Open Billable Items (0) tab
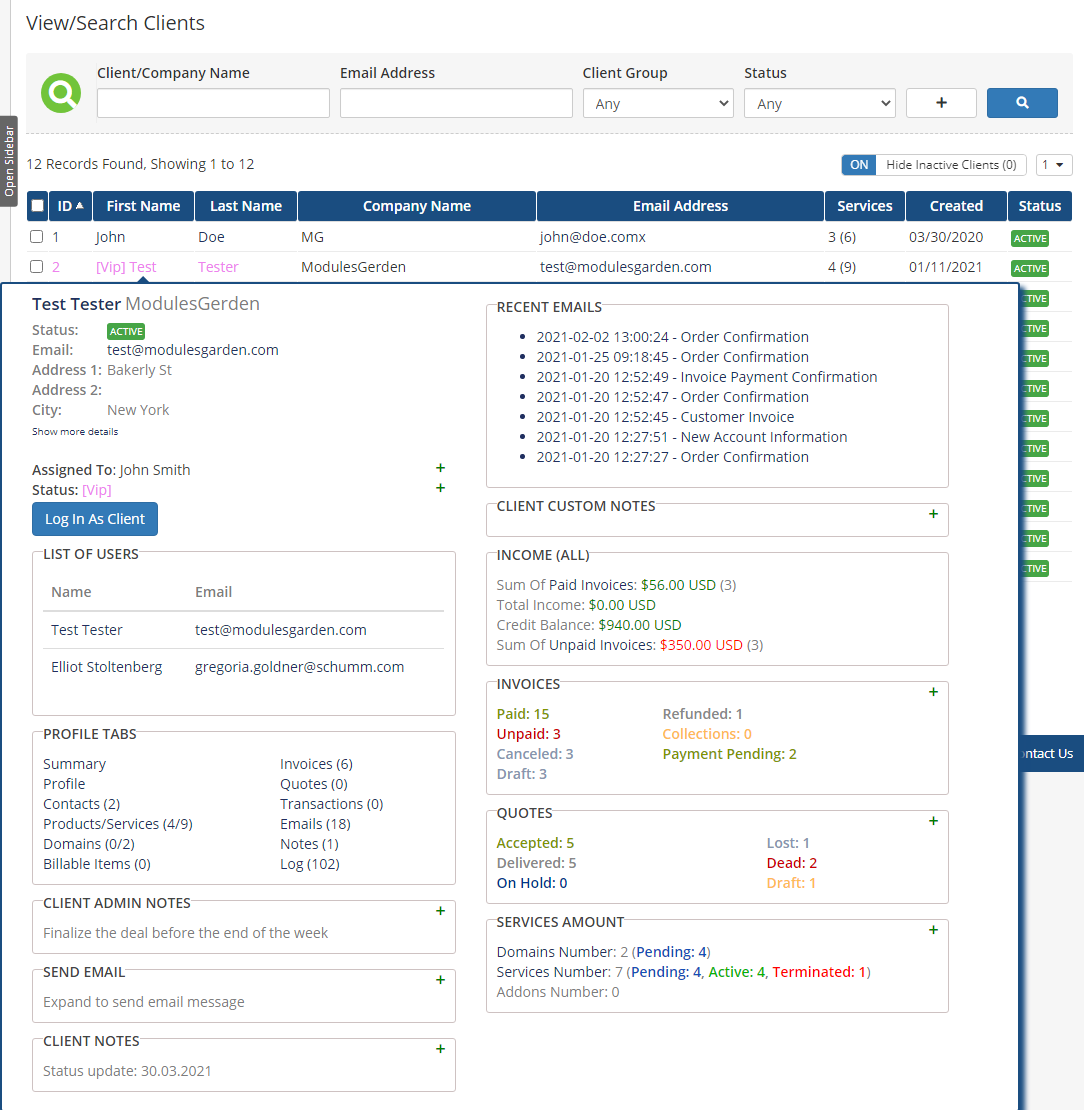The image size is (1084, 1110). [x=97, y=864]
